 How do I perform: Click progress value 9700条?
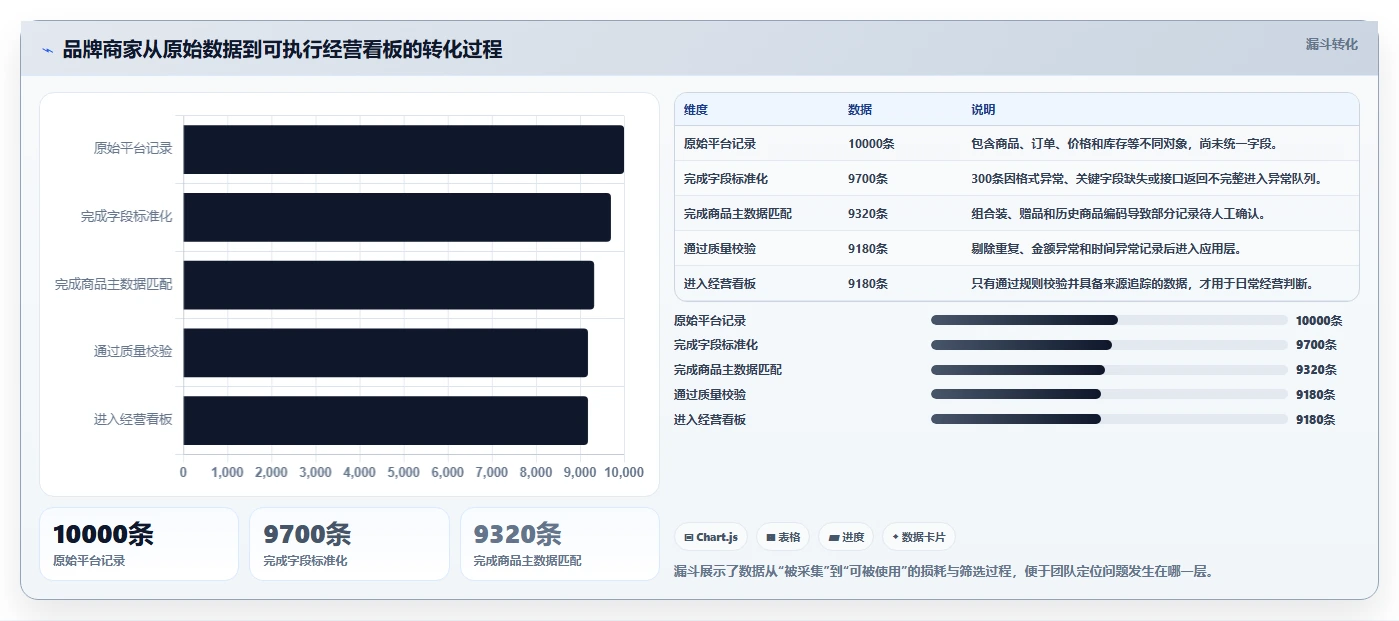[x=1316, y=345]
